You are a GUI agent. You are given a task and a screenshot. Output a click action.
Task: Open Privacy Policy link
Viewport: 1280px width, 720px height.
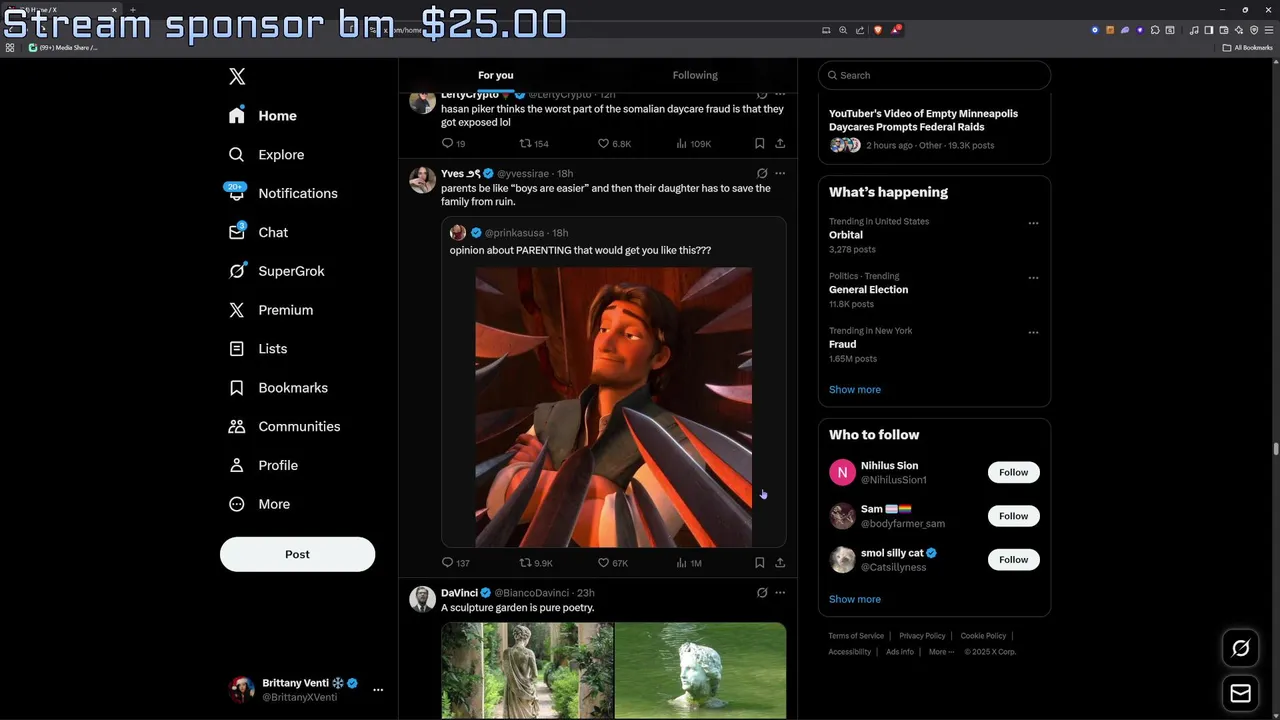pos(922,636)
